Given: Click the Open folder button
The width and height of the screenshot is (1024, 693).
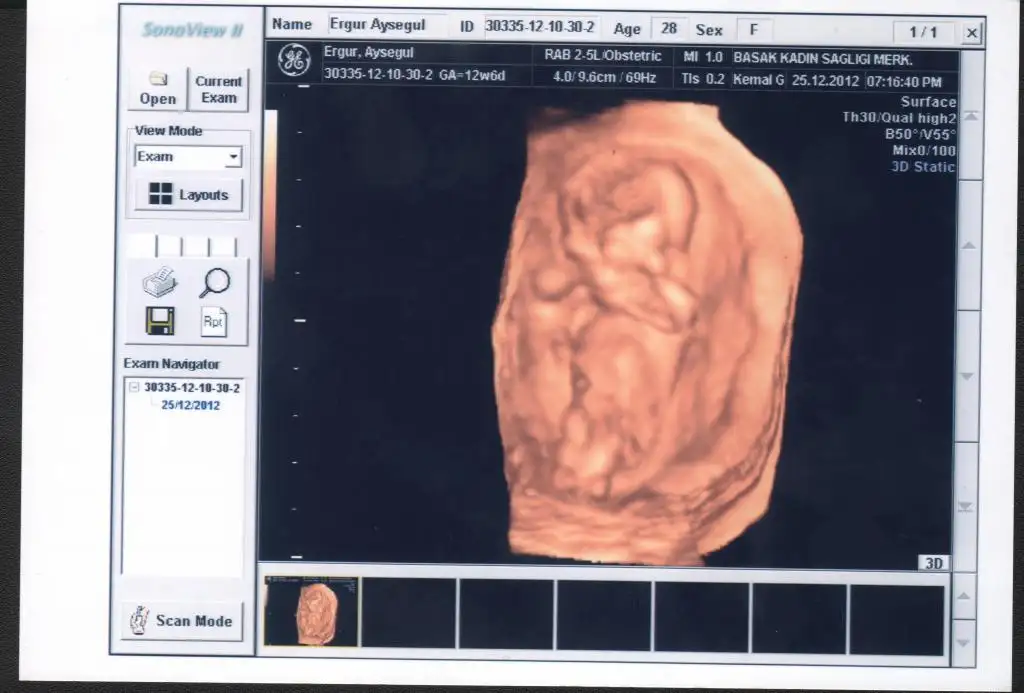Looking at the screenshot, I should tap(157, 89).
